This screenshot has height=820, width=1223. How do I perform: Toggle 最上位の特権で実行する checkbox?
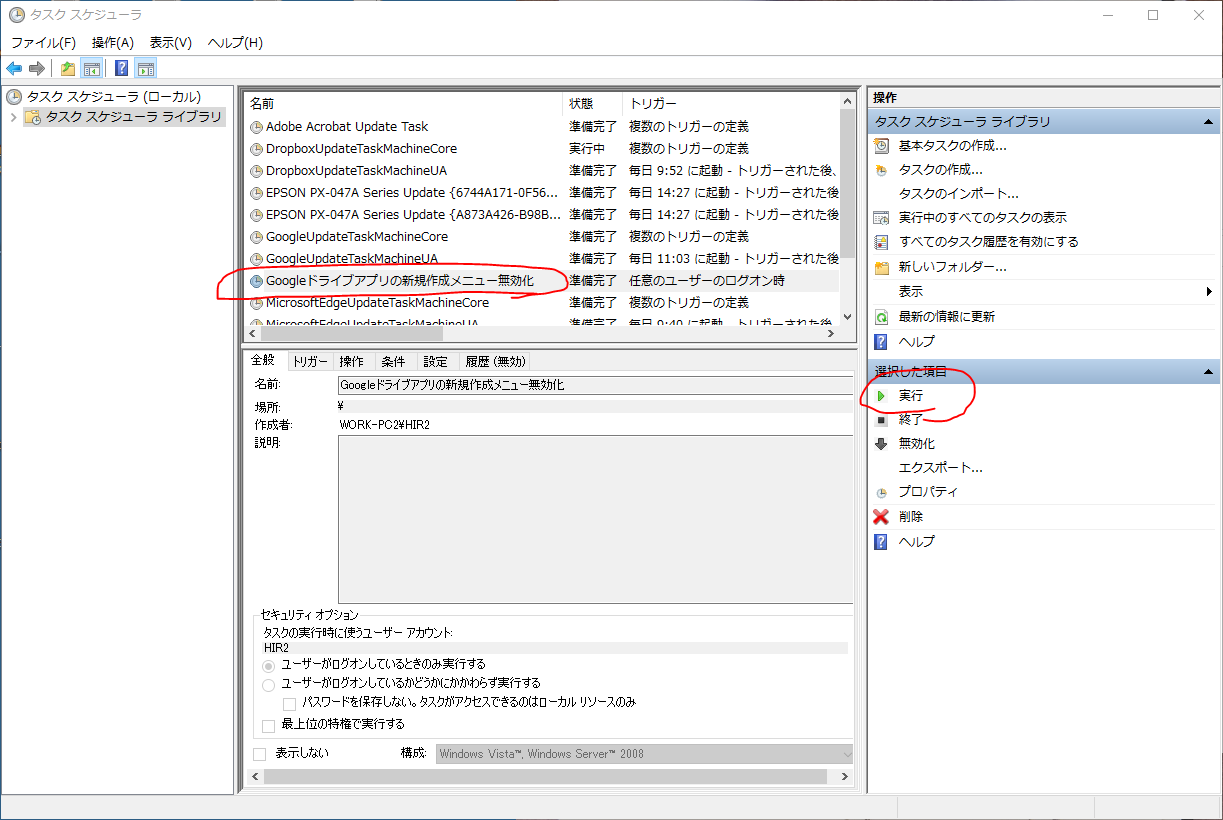(268, 726)
